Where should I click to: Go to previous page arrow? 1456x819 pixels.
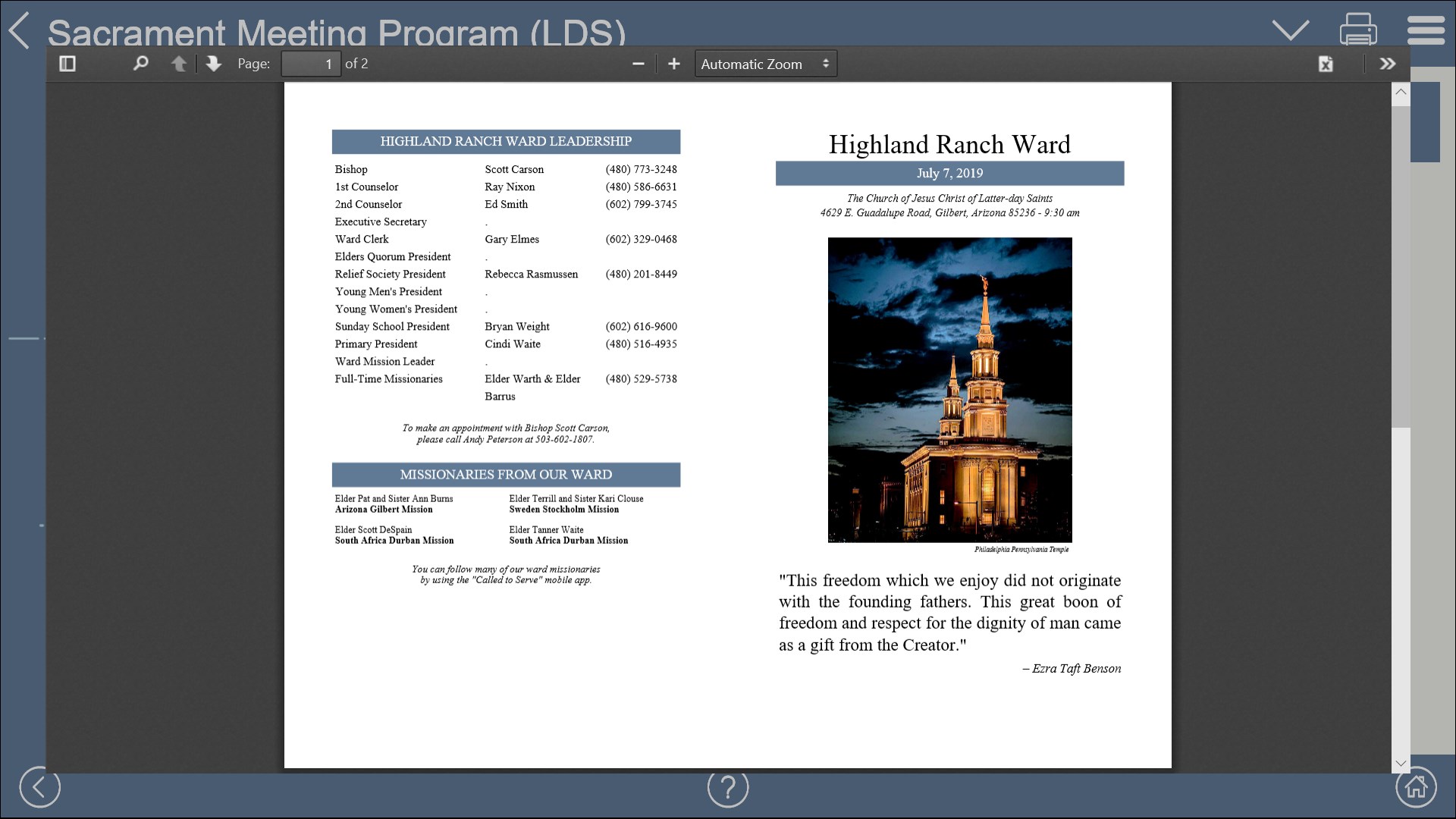click(x=179, y=64)
